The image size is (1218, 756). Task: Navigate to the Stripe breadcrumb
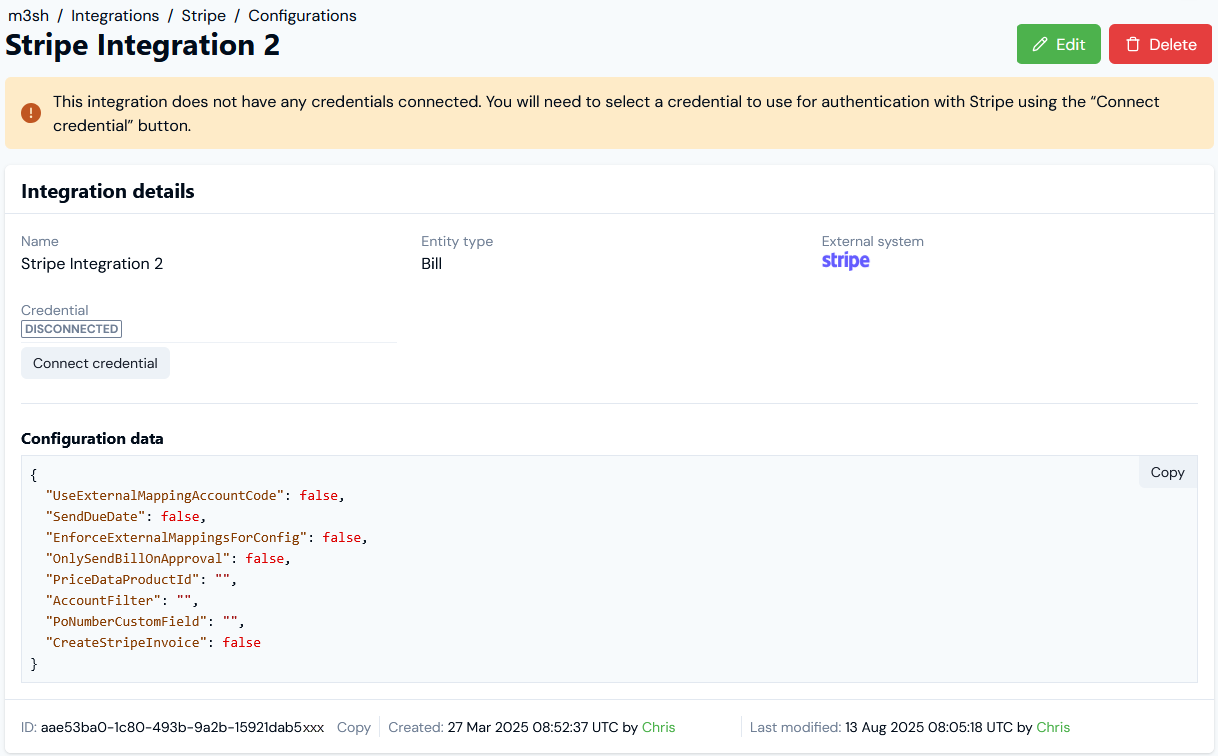tap(204, 16)
